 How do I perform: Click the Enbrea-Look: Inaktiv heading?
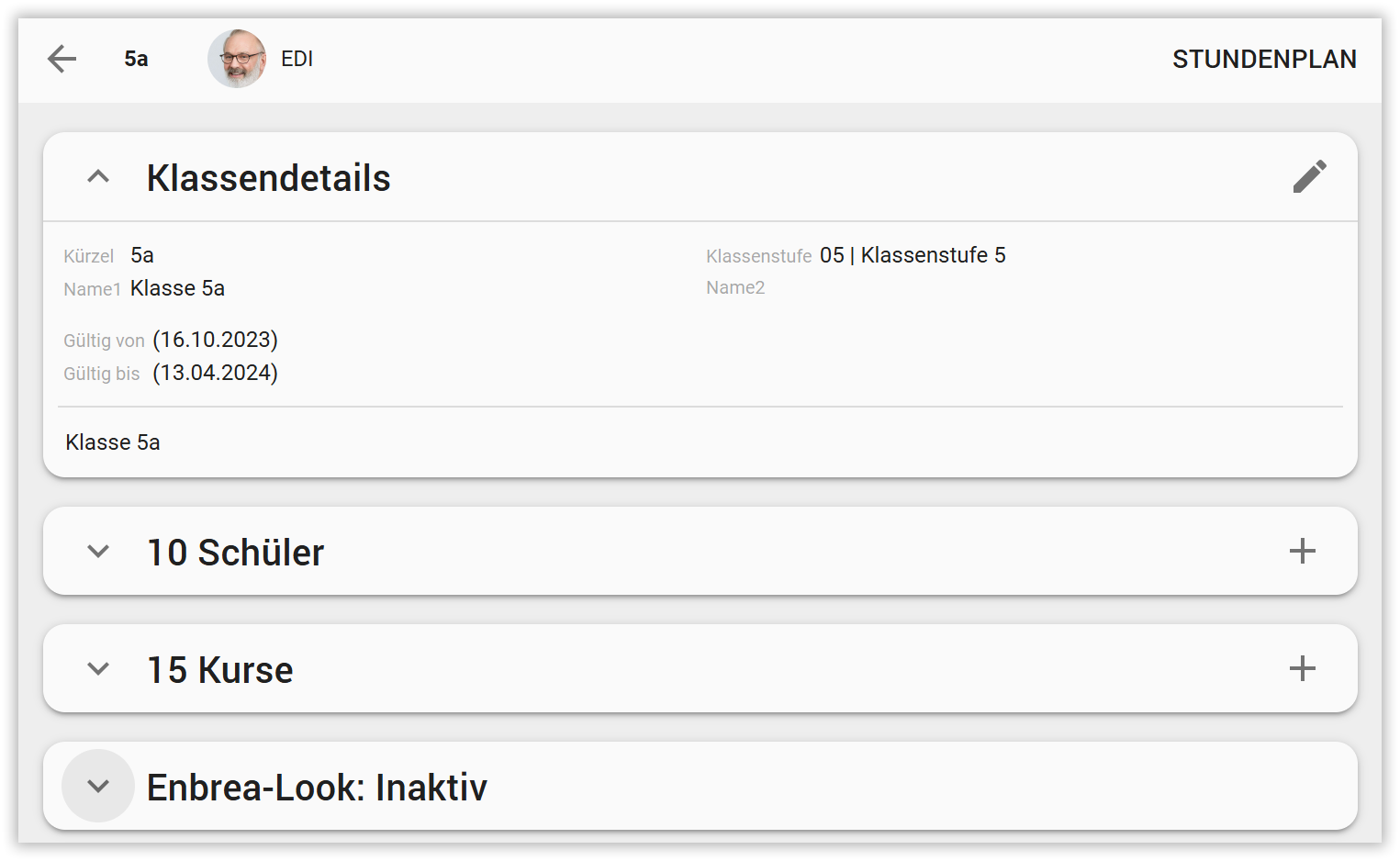317,787
